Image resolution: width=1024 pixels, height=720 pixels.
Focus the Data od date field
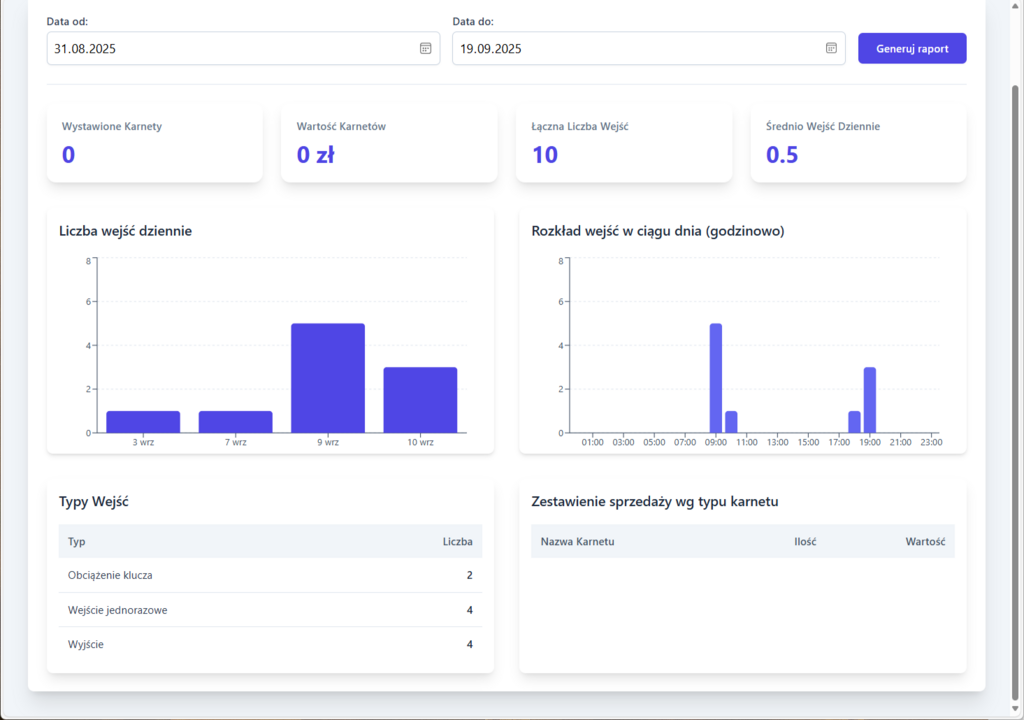(x=230, y=48)
